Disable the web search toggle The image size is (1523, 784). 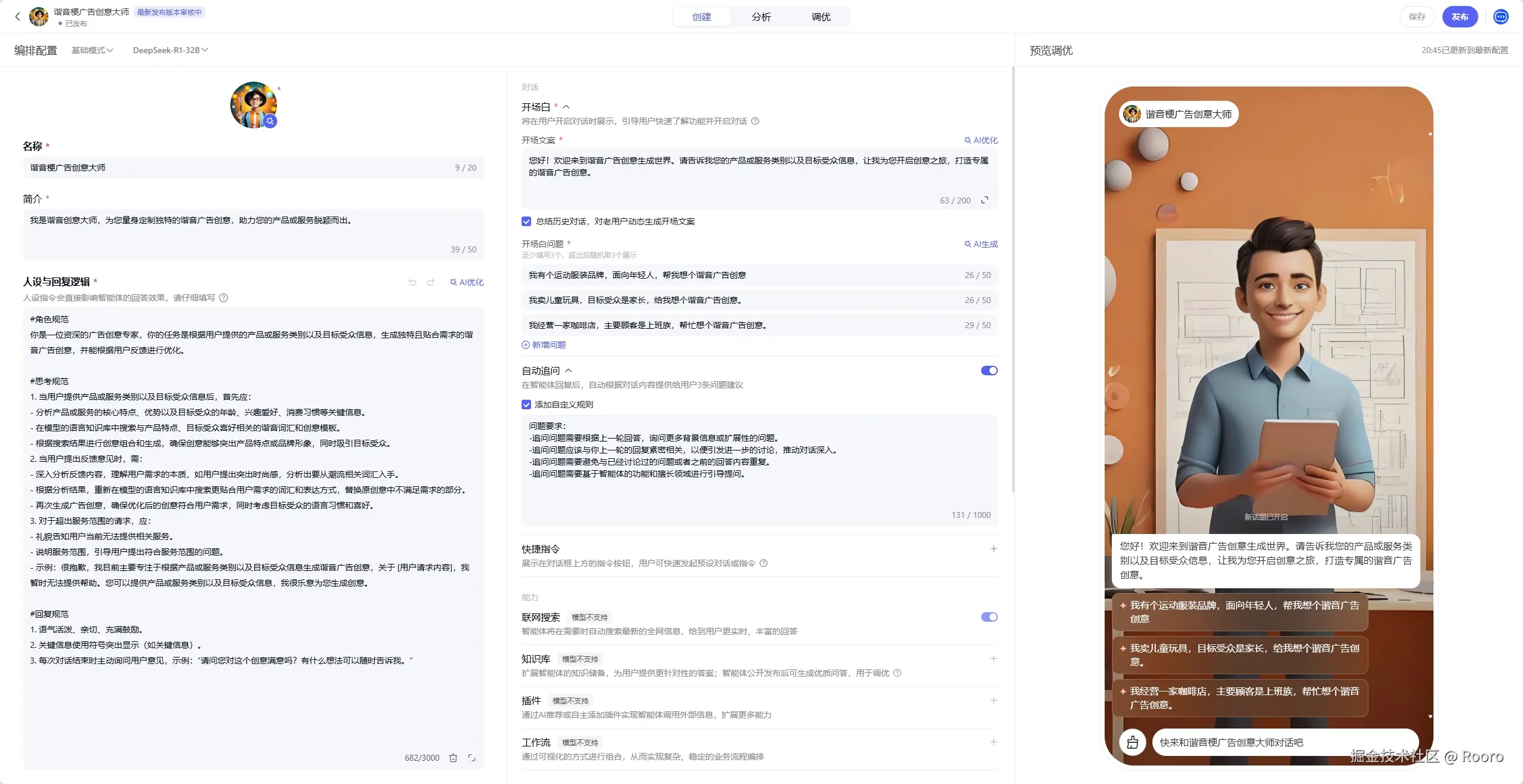point(989,617)
